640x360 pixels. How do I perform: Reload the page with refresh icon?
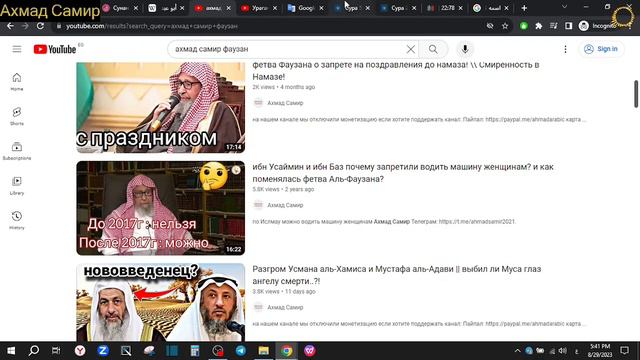click(x=40, y=26)
